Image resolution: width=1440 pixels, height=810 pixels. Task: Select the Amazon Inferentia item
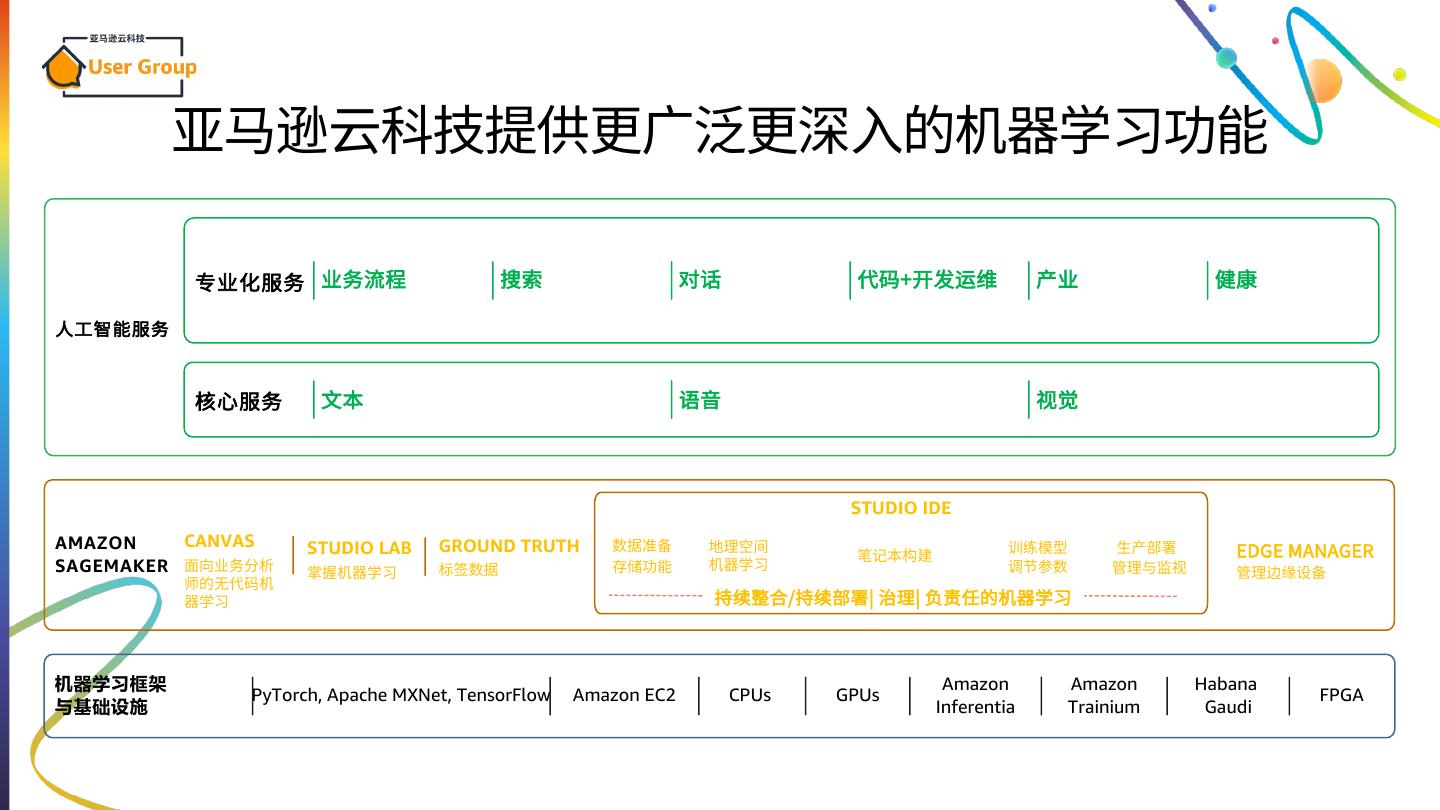point(975,695)
